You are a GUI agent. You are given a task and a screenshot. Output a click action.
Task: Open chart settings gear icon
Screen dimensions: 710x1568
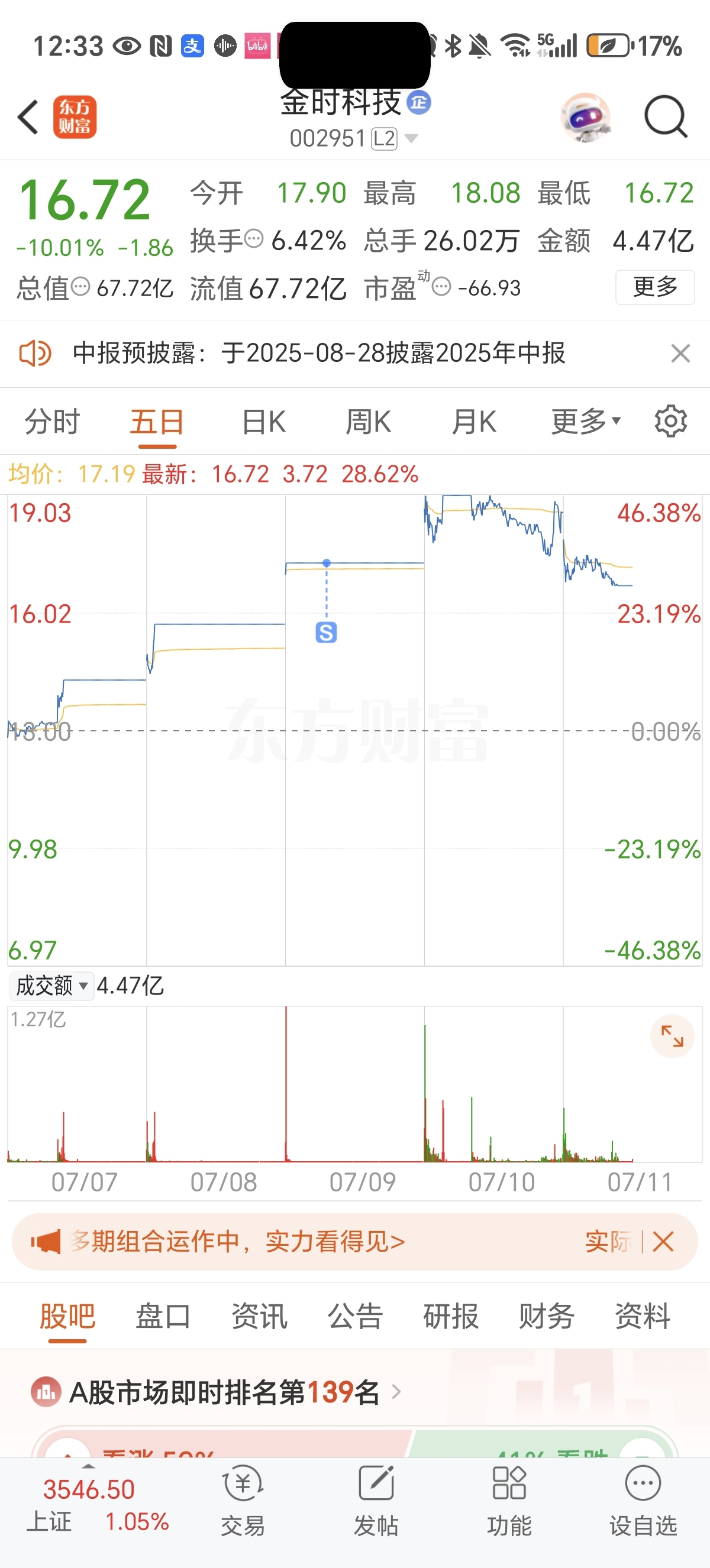670,420
